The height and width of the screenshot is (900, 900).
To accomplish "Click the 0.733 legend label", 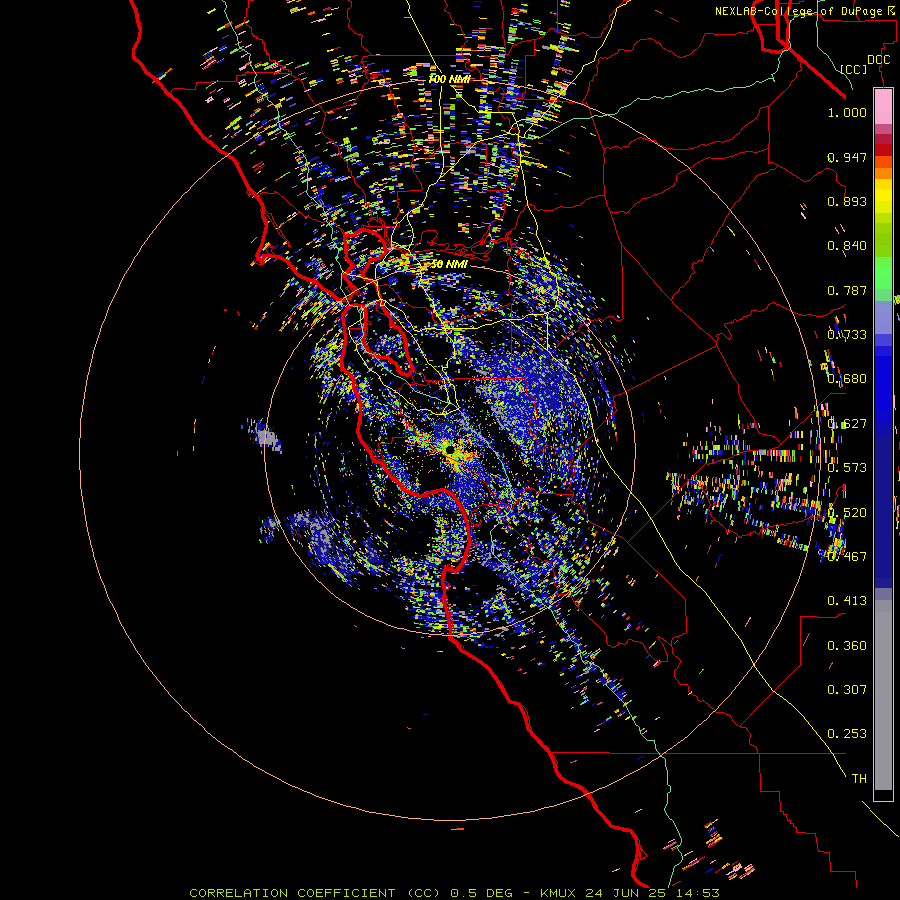I will point(847,335).
